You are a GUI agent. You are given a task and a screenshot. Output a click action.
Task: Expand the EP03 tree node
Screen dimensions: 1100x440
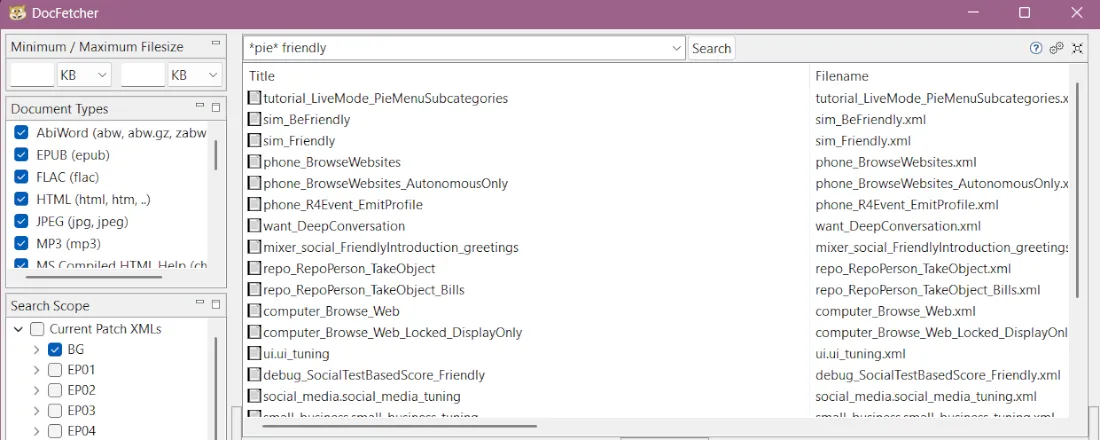(36, 411)
